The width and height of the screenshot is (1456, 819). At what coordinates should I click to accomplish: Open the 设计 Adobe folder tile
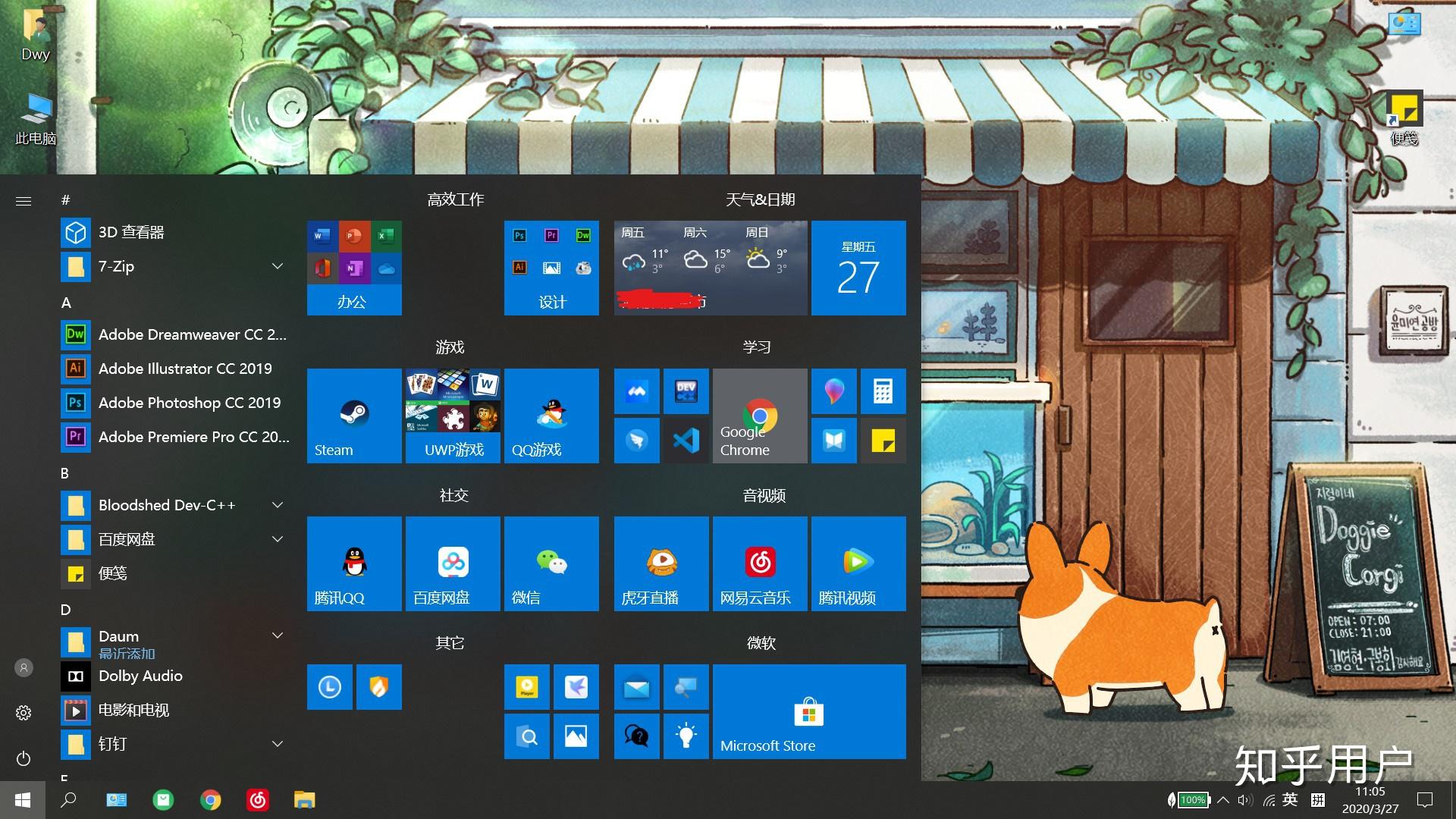[551, 268]
